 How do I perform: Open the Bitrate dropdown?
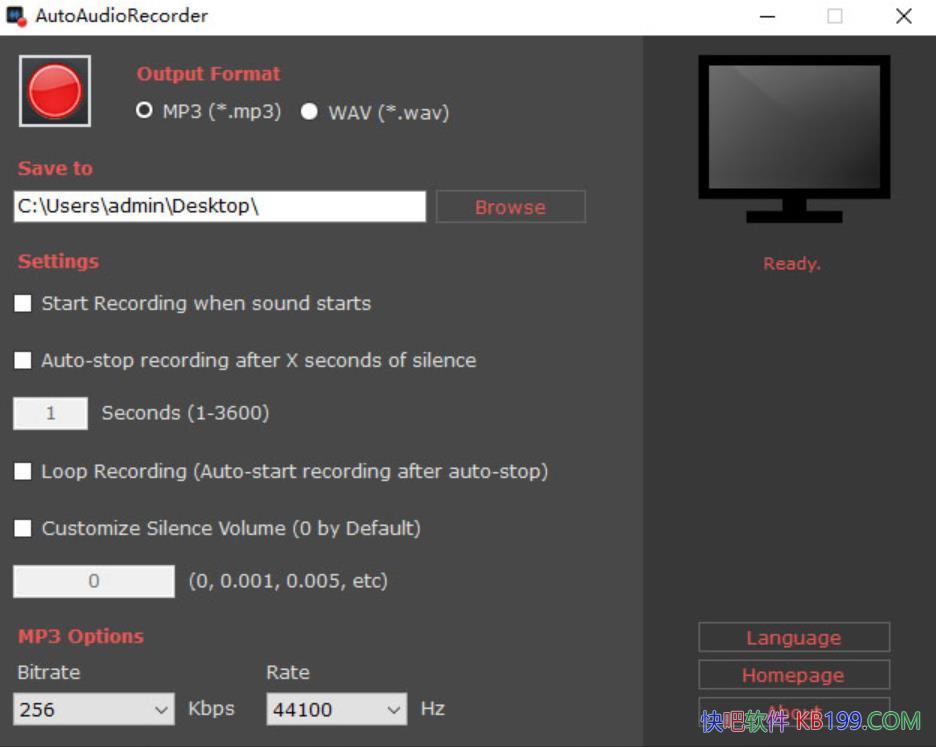pyautogui.click(x=163, y=709)
